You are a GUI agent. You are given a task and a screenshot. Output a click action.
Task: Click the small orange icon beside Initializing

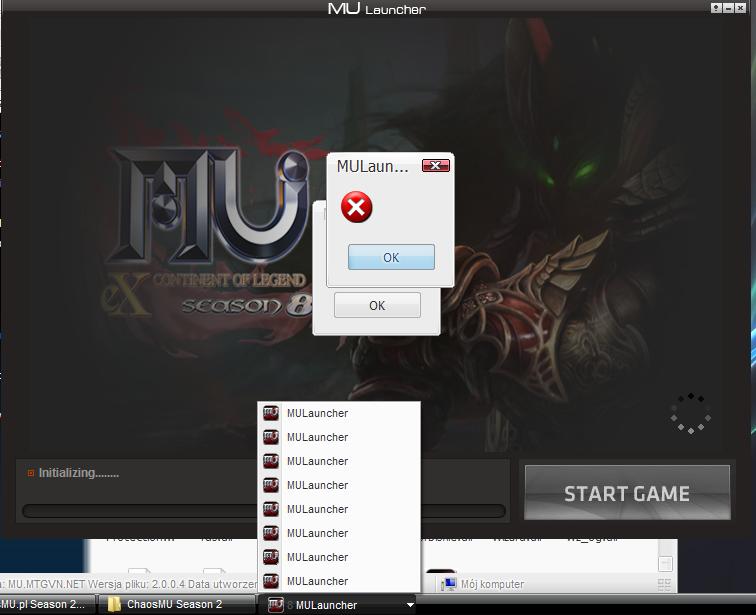coord(31,473)
